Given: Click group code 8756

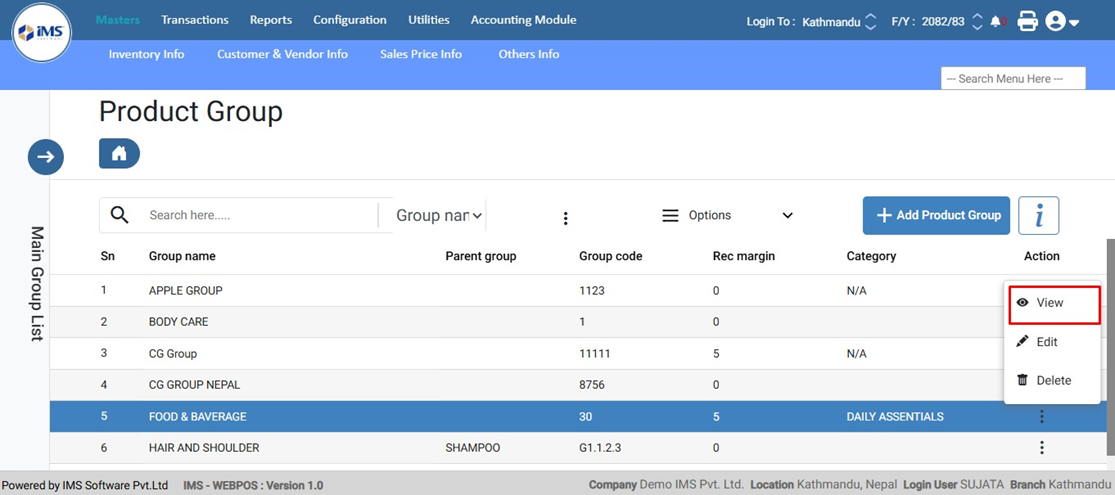Looking at the screenshot, I should point(592,385).
